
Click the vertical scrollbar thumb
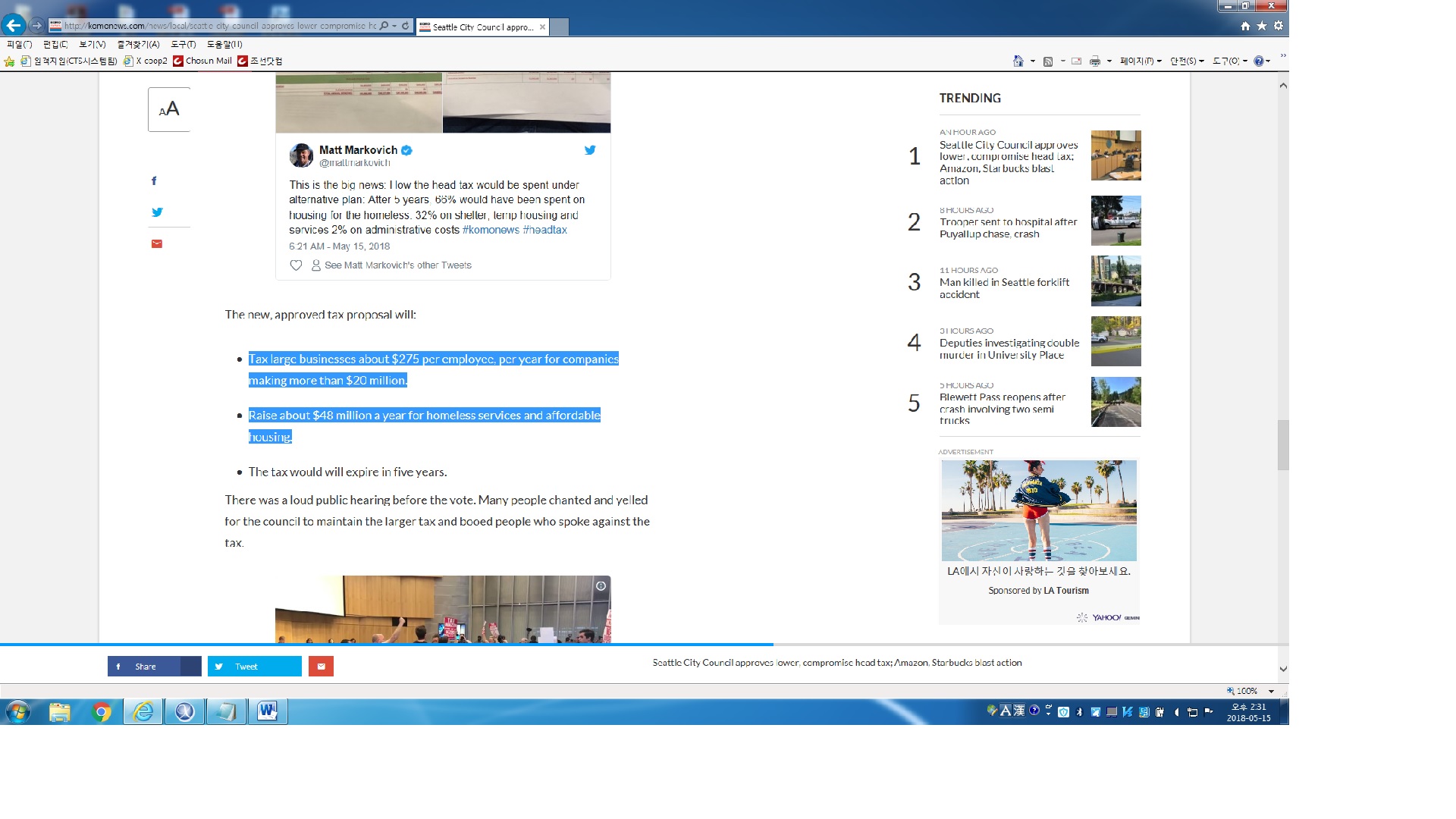tap(1283, 444)
